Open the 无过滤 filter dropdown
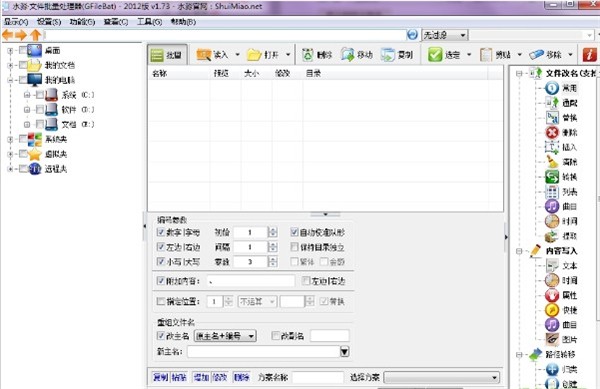The height and width of the screenshot is (389, 600). point(445,35)
